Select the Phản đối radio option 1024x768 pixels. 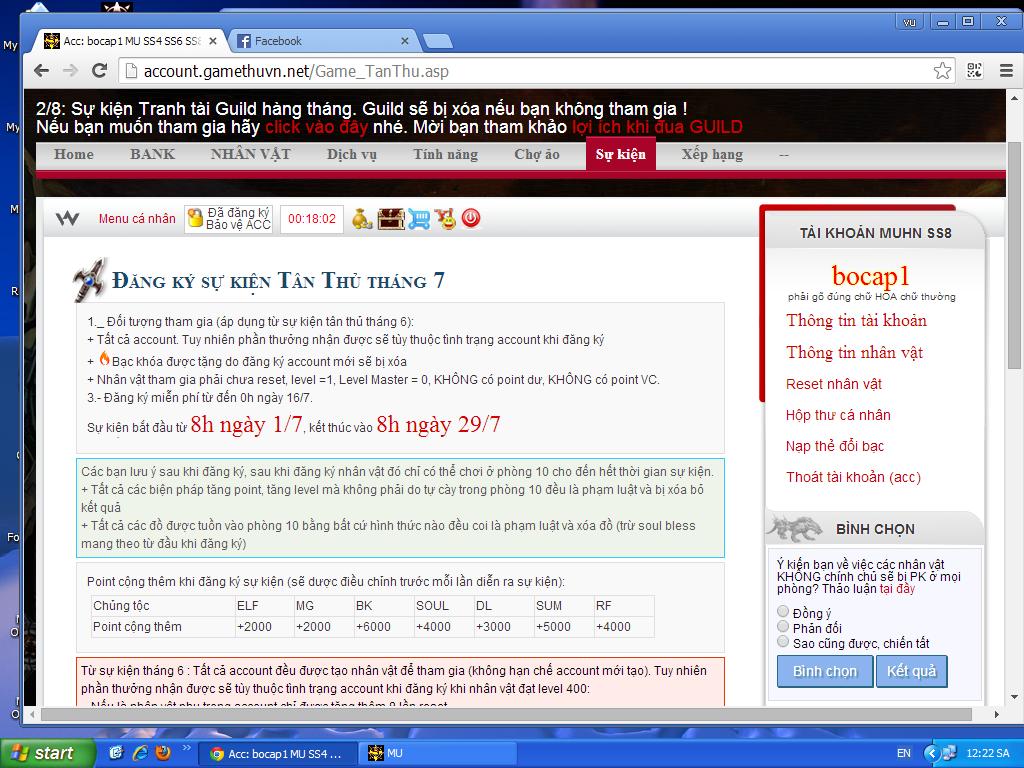pyautogui.click(x=783, y=627)
